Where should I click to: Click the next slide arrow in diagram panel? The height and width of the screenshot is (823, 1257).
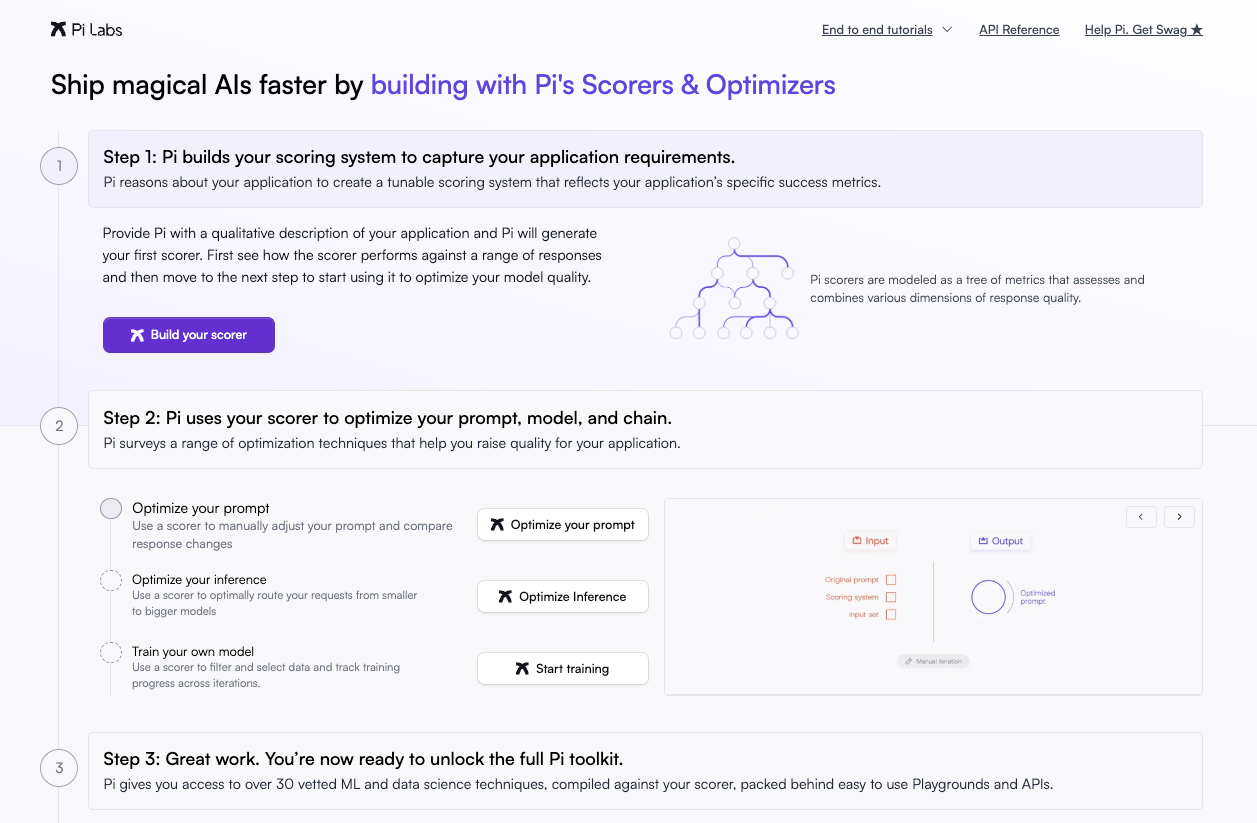coord(1179,516)
